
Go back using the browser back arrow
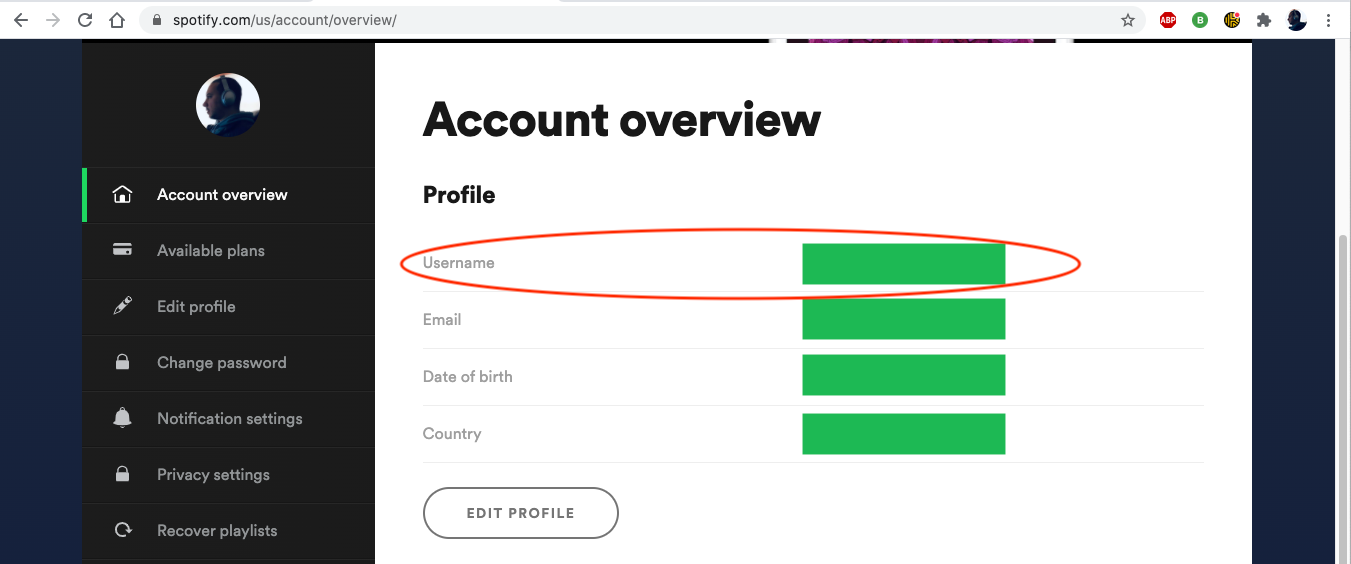click(x=21, y=20)
